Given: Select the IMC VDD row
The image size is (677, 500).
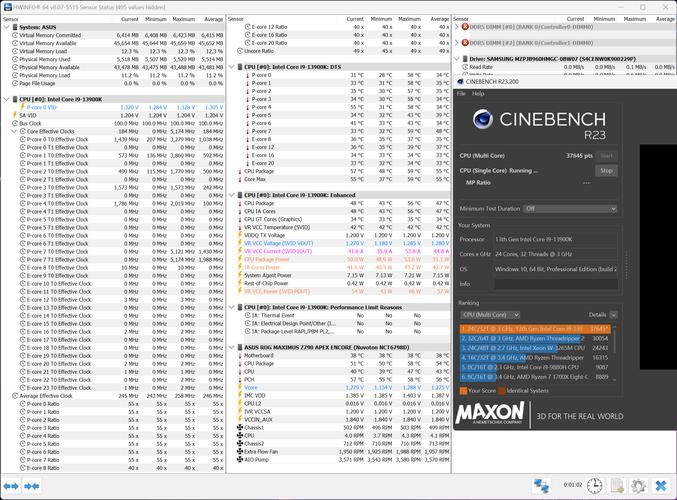Looking at the screenshot, I should 340,396.
